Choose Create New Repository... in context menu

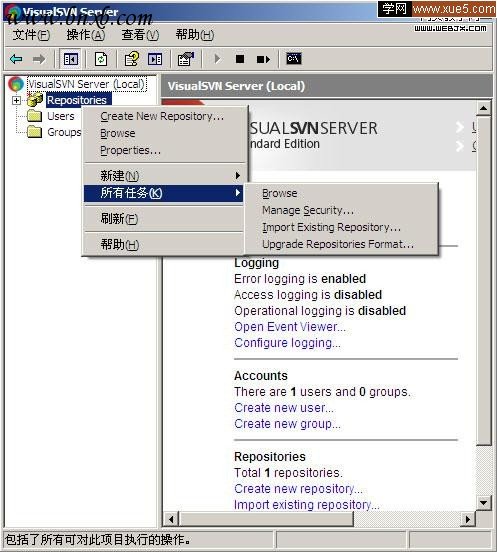[164, 116]
